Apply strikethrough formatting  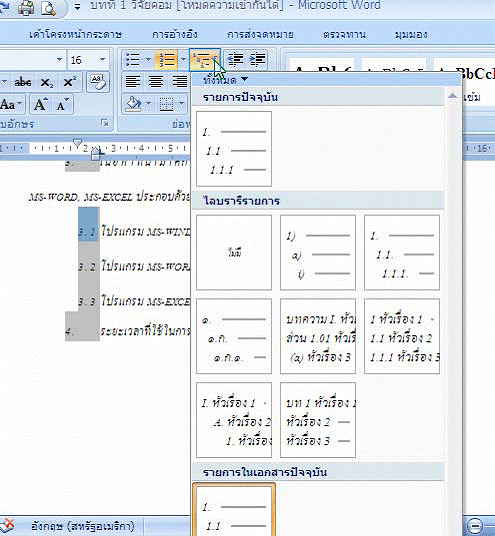23,82
